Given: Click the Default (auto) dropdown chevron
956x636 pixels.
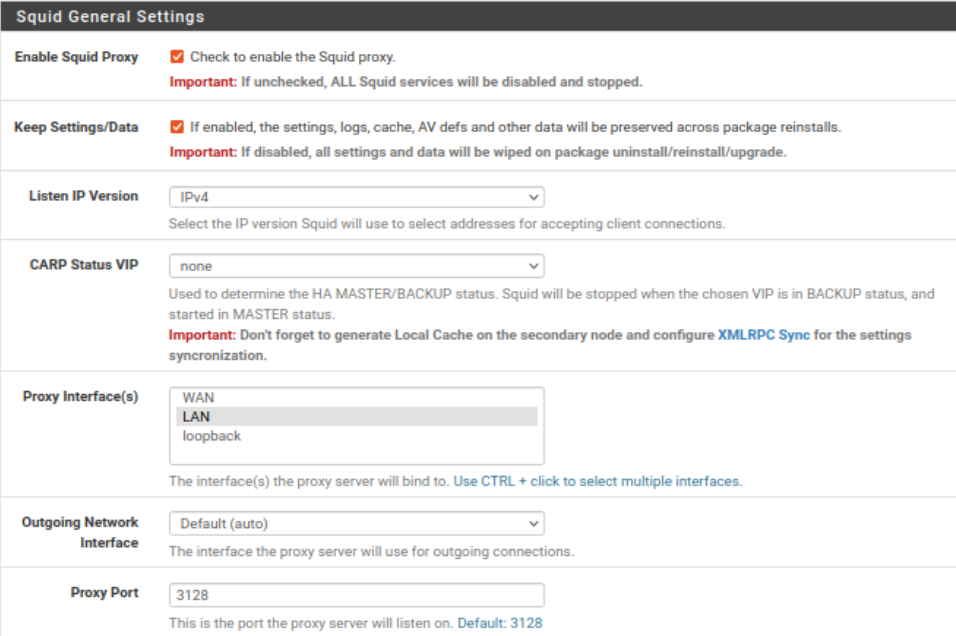Looking at the screenshot, I should (533, 523).
